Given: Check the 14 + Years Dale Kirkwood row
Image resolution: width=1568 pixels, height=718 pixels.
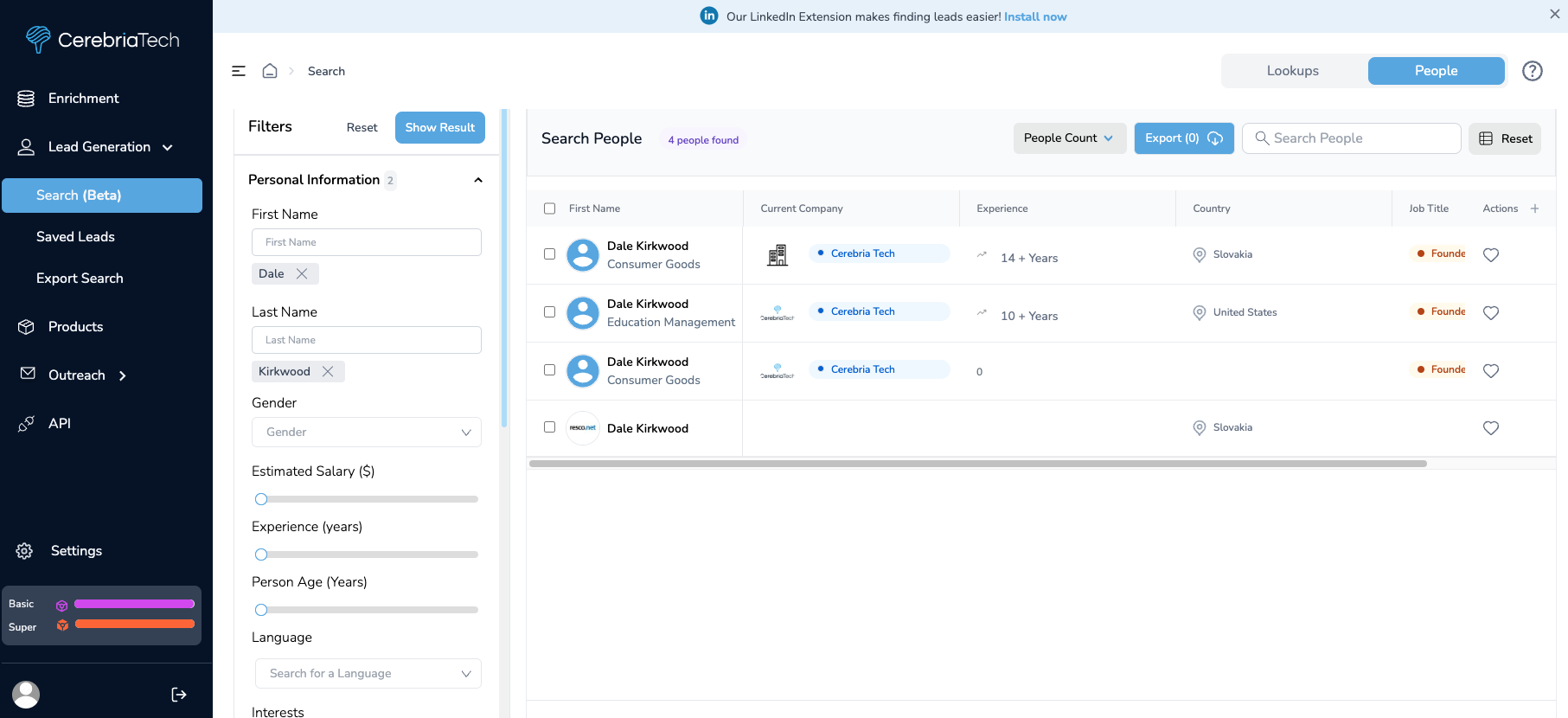Looking at the screenshot, I should (549, 254).
